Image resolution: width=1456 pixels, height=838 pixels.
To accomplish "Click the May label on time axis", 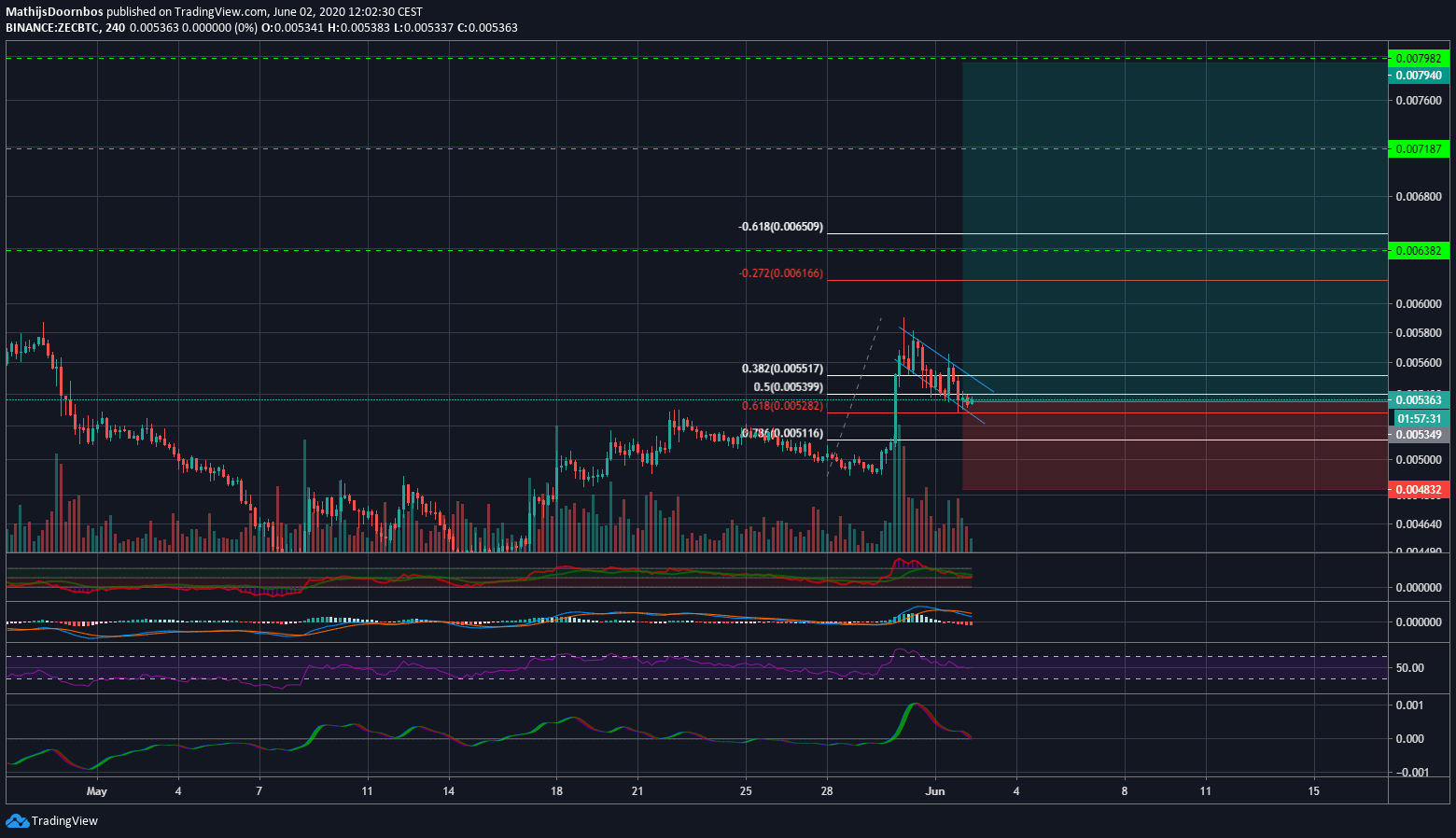I will (96, 791).
